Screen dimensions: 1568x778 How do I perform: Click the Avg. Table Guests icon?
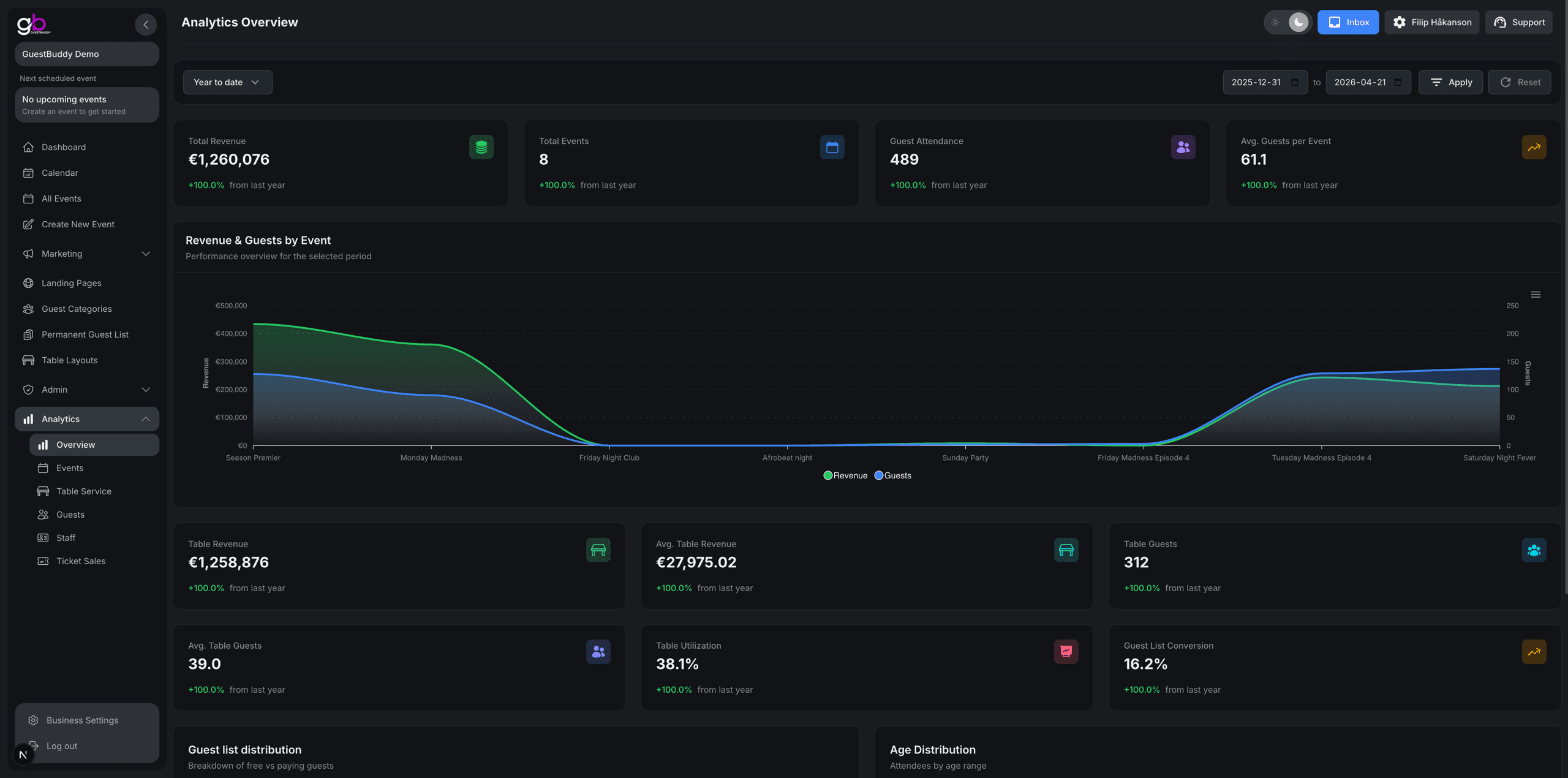[x=598, y=652]
